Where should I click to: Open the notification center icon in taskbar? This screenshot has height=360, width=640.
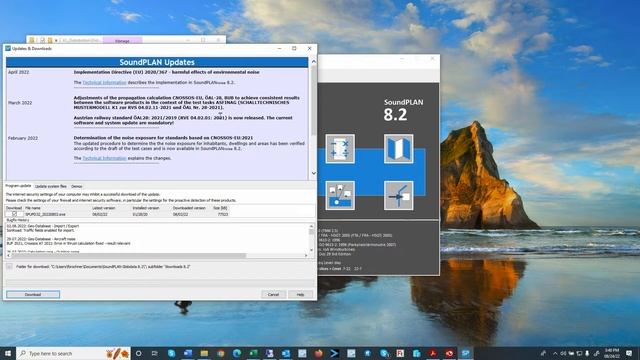point(629,353)
